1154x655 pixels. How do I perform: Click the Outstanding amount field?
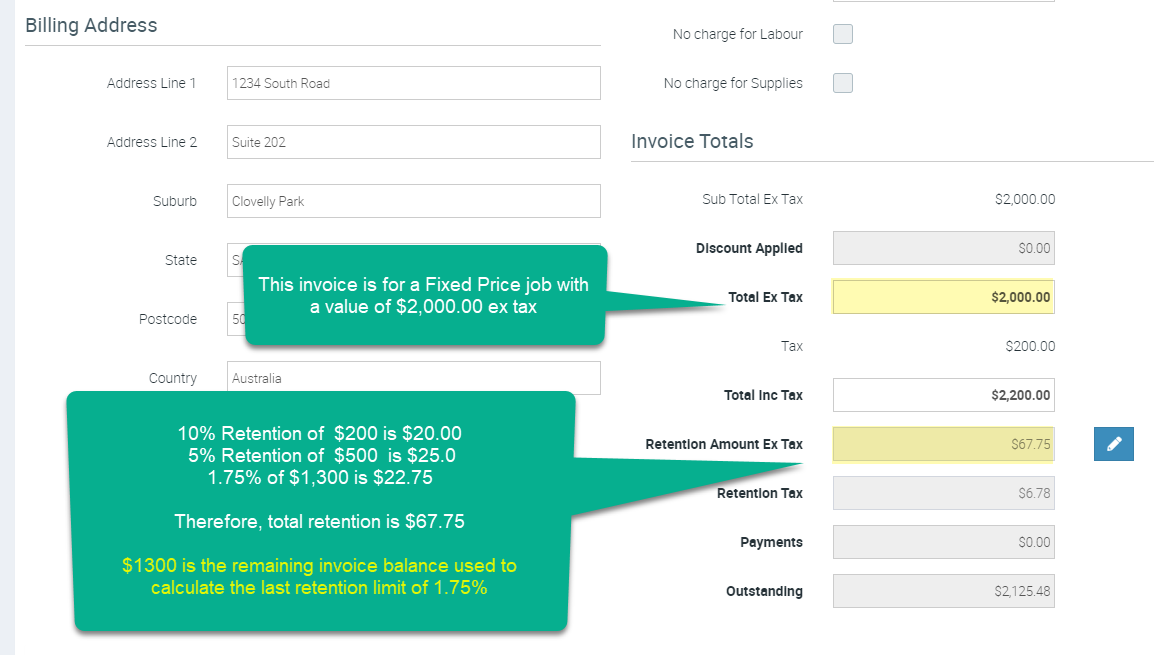(x=943, y=591)
